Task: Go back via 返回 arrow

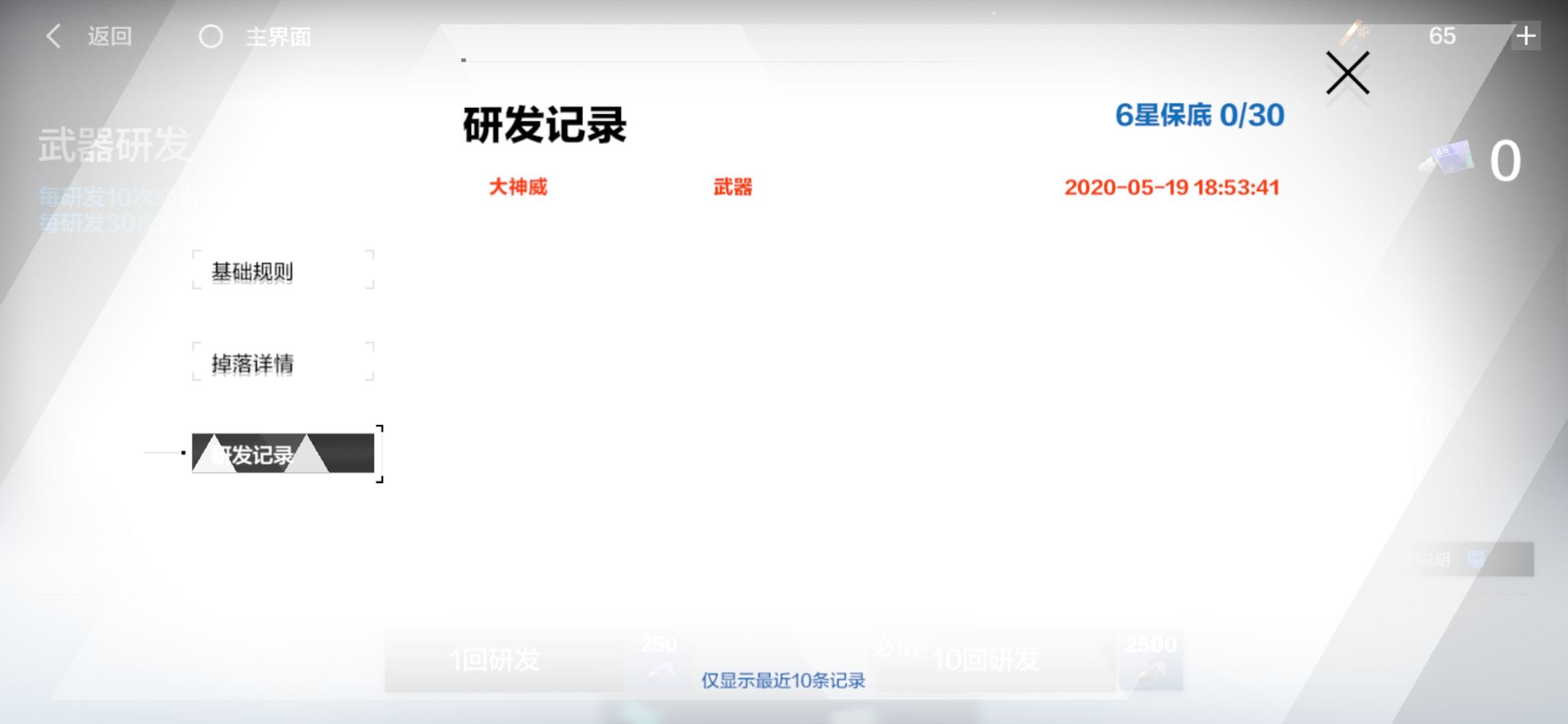Action: click(88, 36)
